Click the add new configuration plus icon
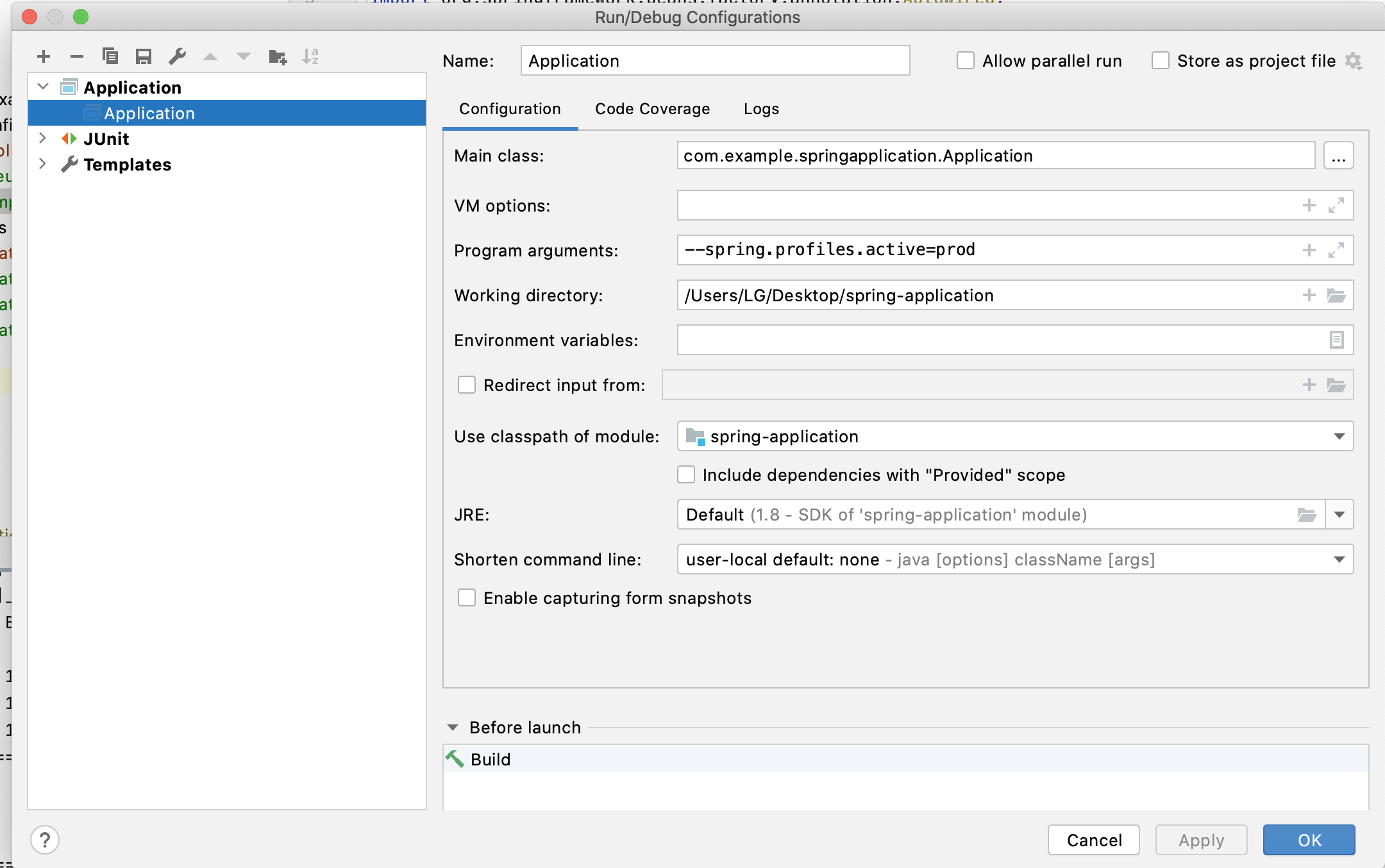Viewport: 1385px width, 868px height. (44, 57)
